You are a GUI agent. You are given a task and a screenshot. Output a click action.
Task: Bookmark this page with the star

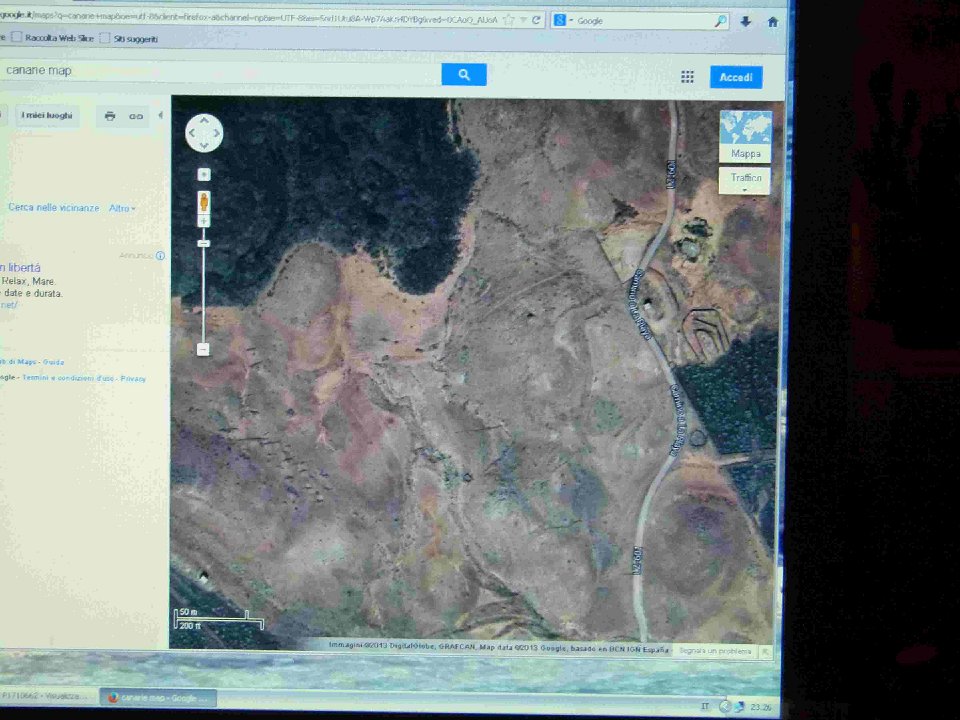point(508,20)
